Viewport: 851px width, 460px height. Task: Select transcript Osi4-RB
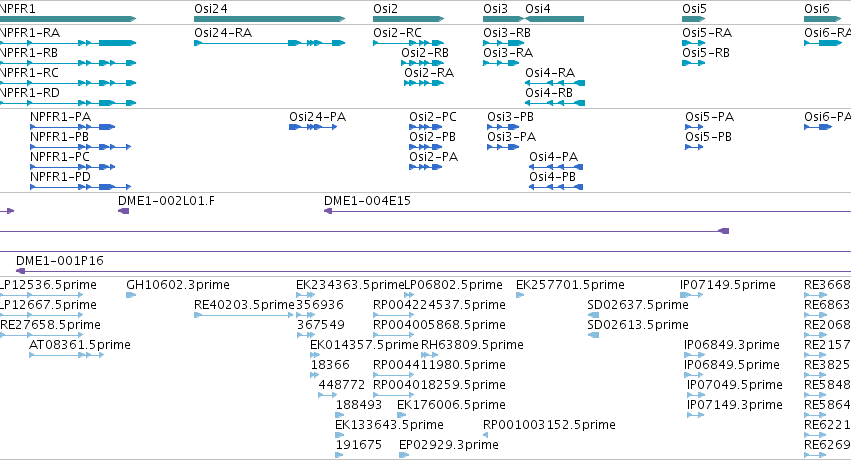(555, 103)
